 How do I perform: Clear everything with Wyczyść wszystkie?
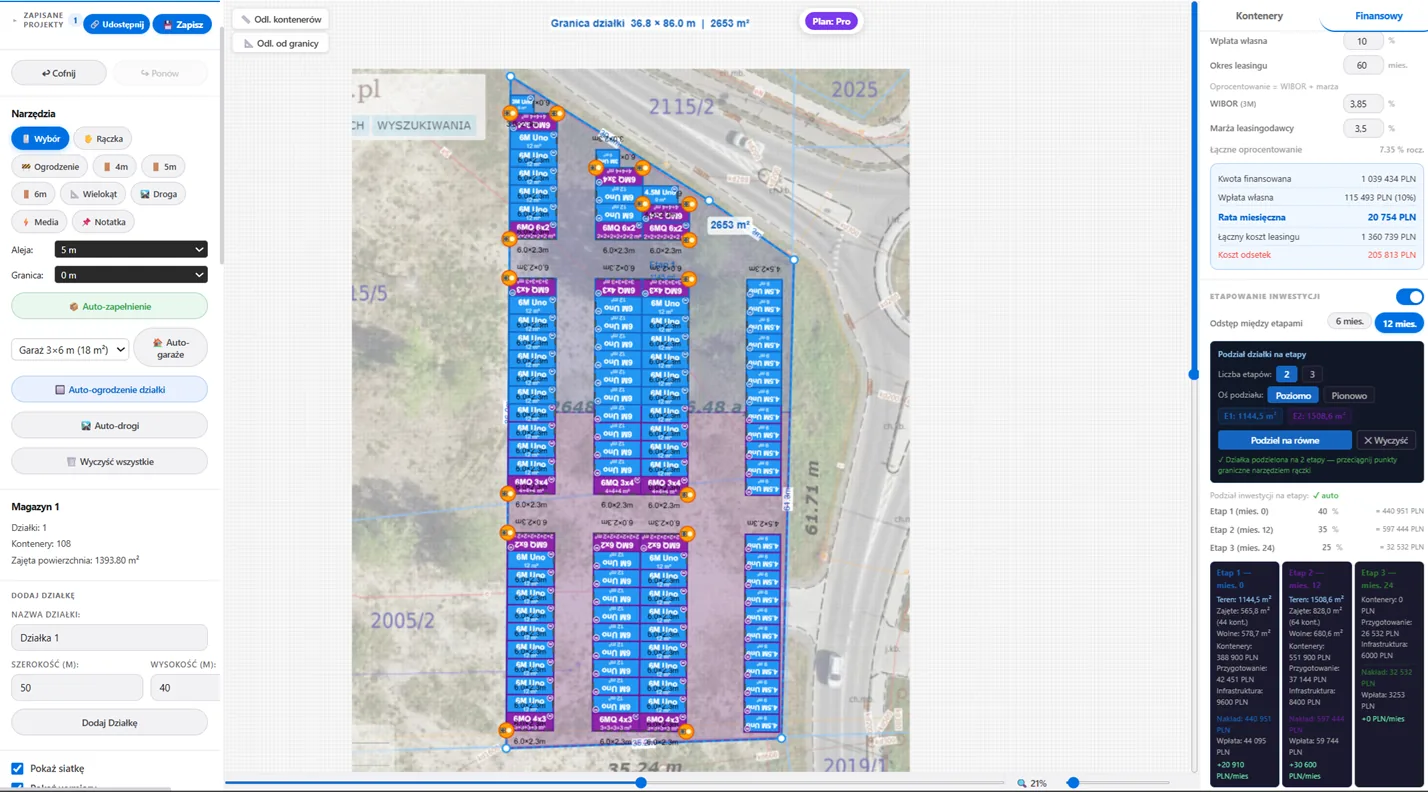pos(109,462)
